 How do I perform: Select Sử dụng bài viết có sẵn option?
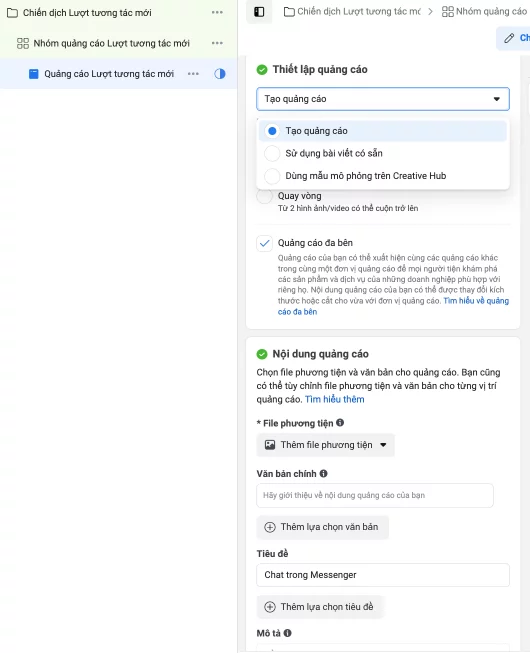[x=383, y=153]
